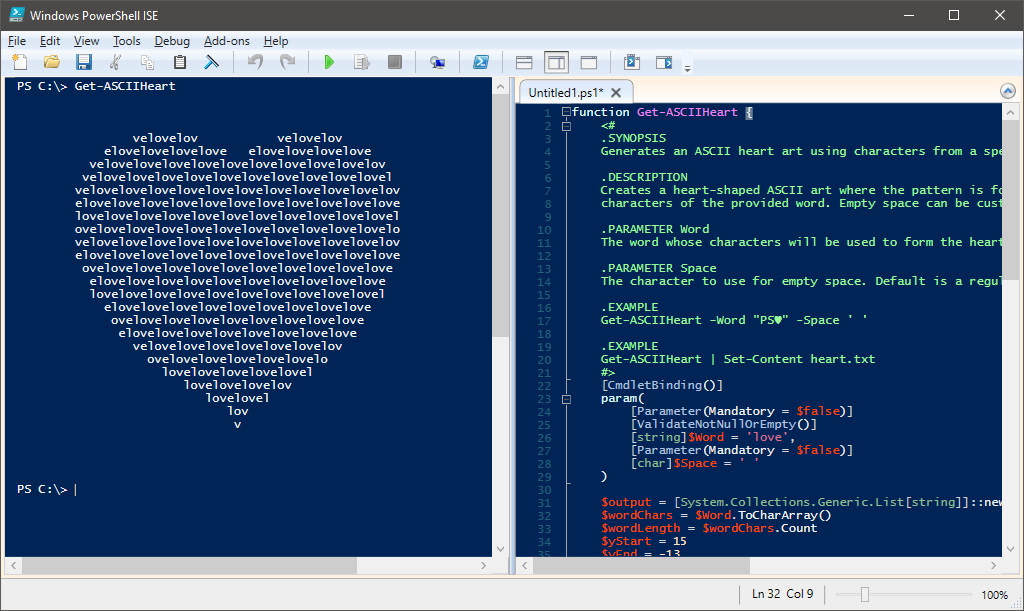Open the Tools menu
This screenshot has width=1024, height=611.
coord(127,40)
